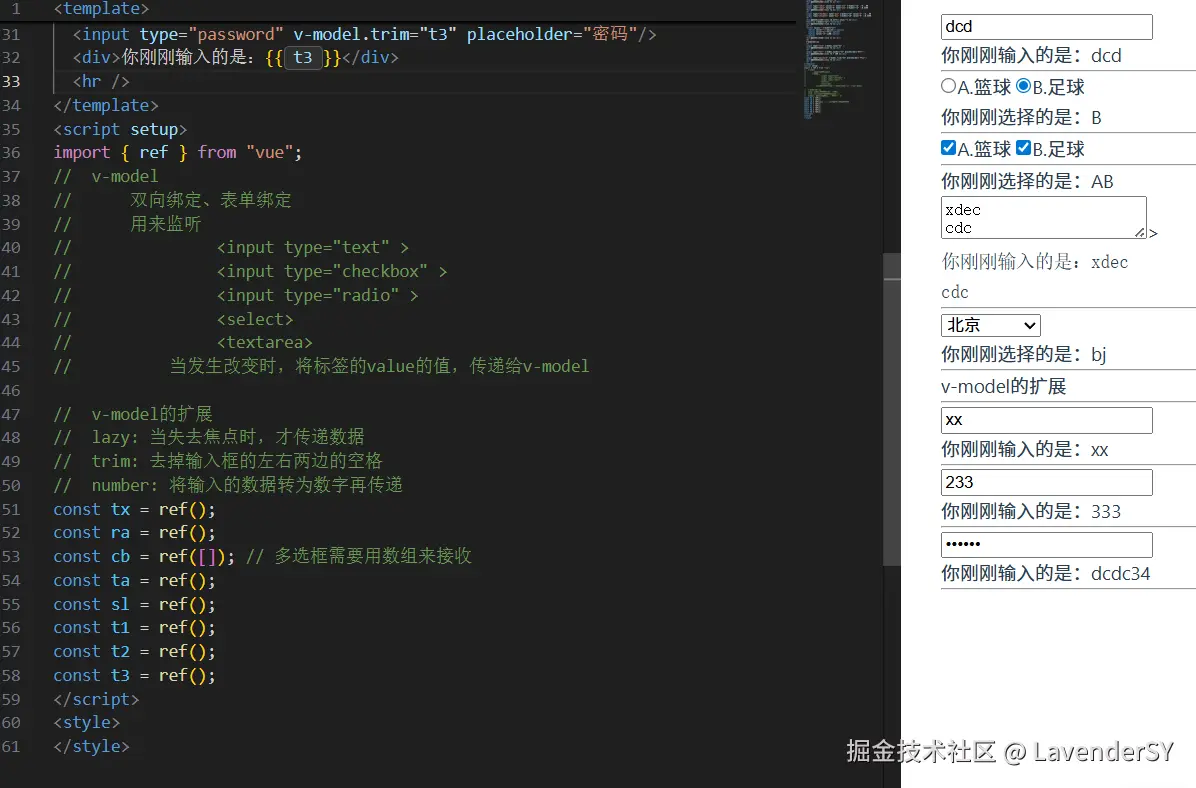
Task: Click line number 53 in the gutter
Action: click(x=11, y=556)
